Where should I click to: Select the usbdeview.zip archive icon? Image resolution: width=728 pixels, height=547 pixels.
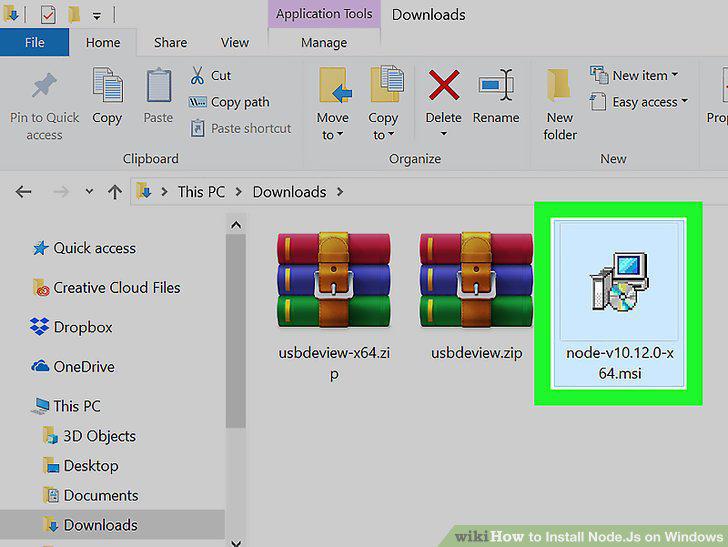tap(476, 280)
